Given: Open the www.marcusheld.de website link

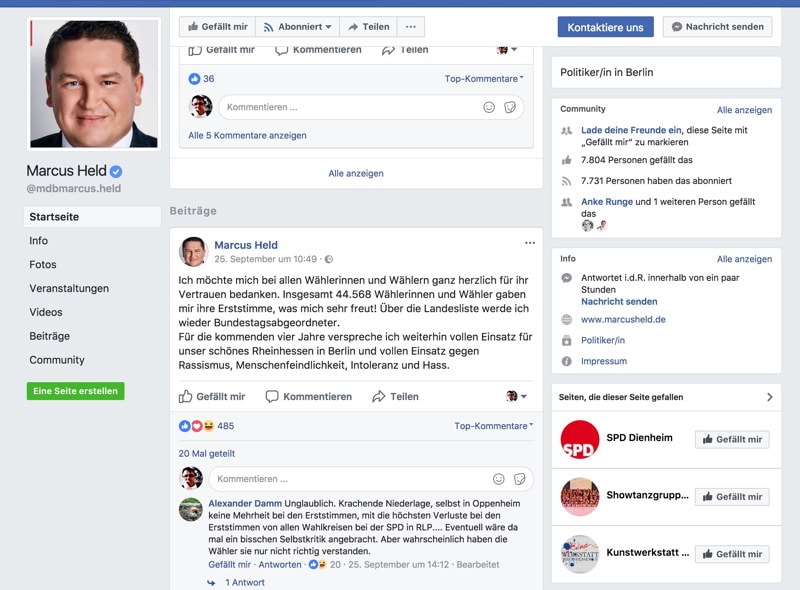Looking at the screenshot, I should coord(623,320).
